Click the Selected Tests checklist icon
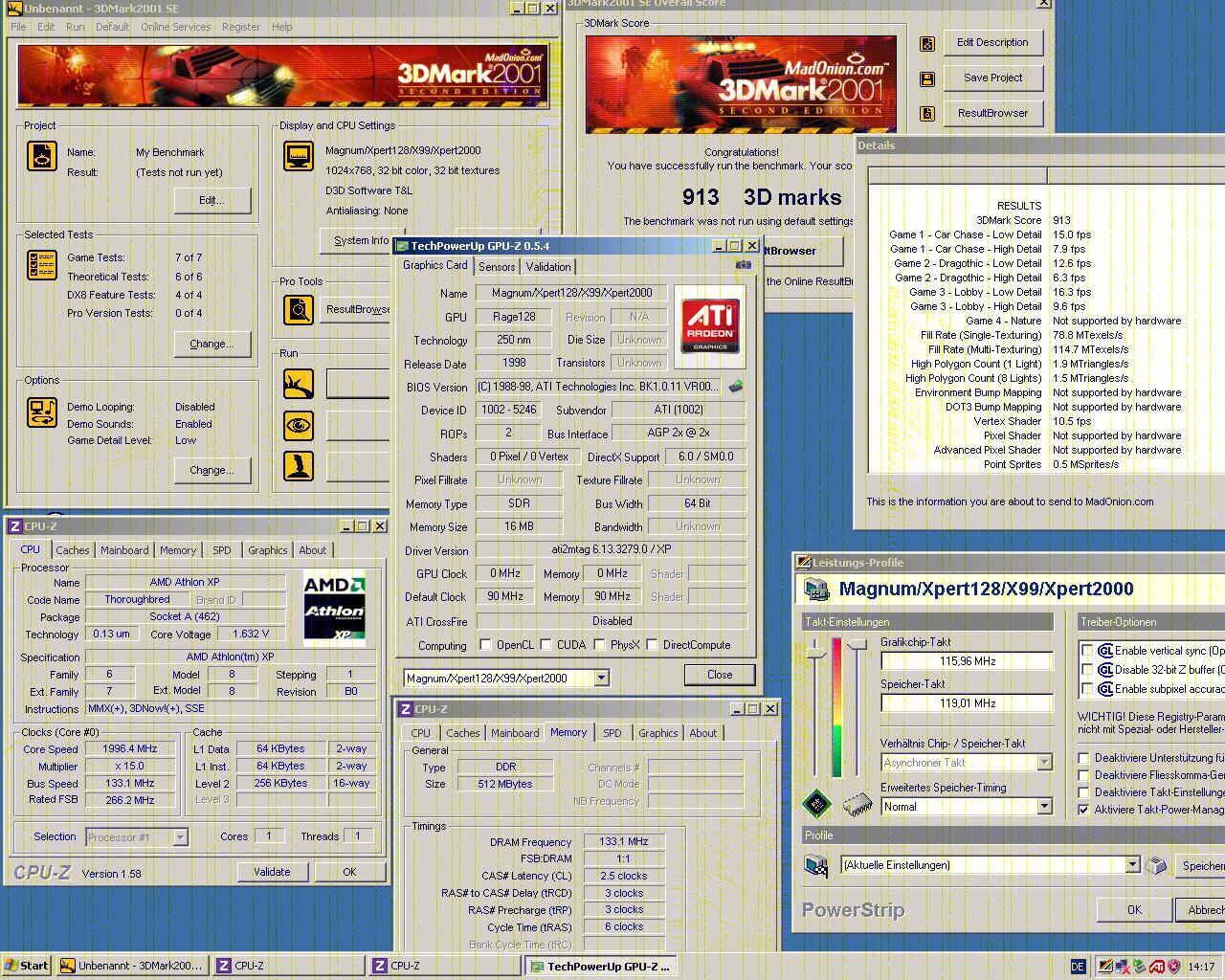Viewport: 1225px width, 980px height. point(42,265)
